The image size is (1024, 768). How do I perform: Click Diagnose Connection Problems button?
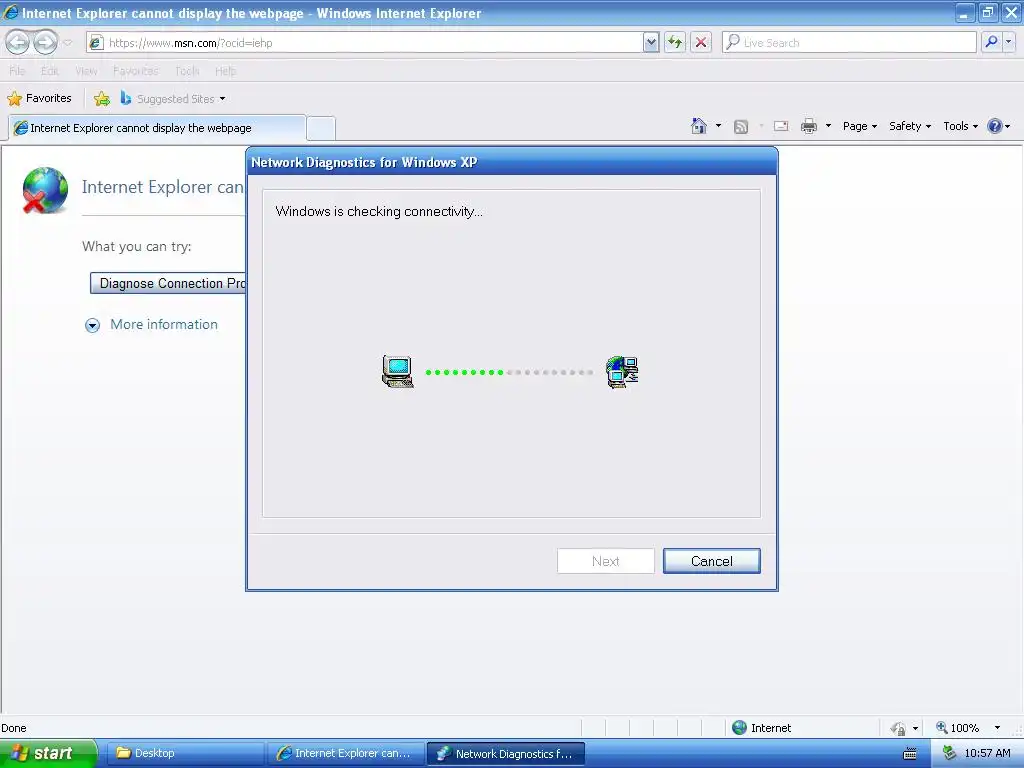pyautogui.click(x=168, y=283)
